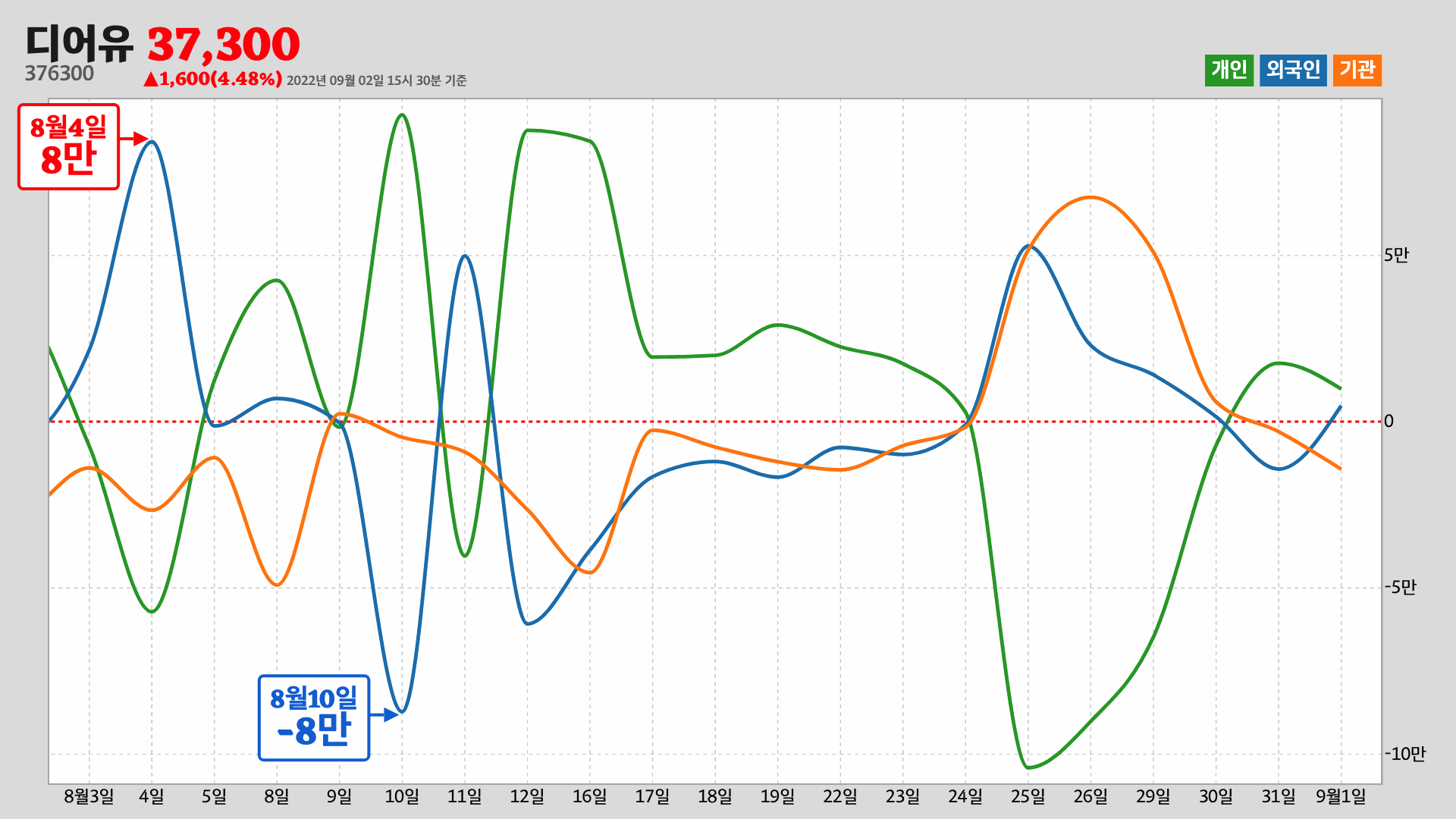Click the 0 y-axis label

click(x=1389, y=422)
